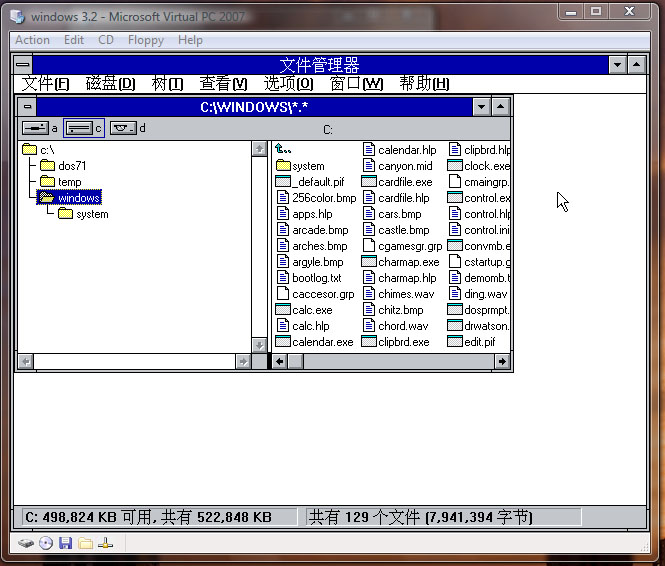The image size is (665, 566).
Task: Select cardfile.exe program file
Action: click(x=397, y=182)
